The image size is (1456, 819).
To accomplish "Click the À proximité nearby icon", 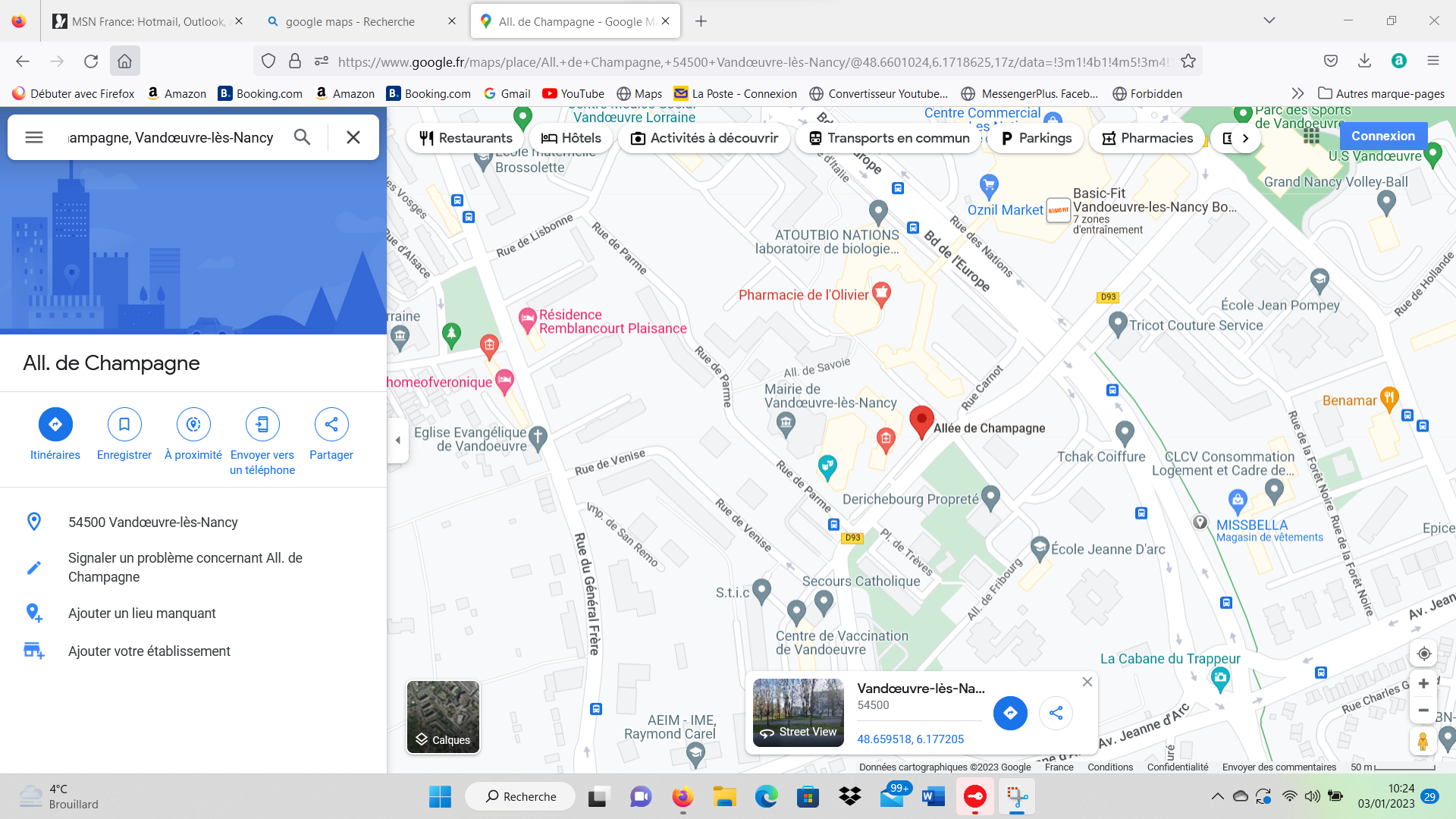I will coord(193,424).
